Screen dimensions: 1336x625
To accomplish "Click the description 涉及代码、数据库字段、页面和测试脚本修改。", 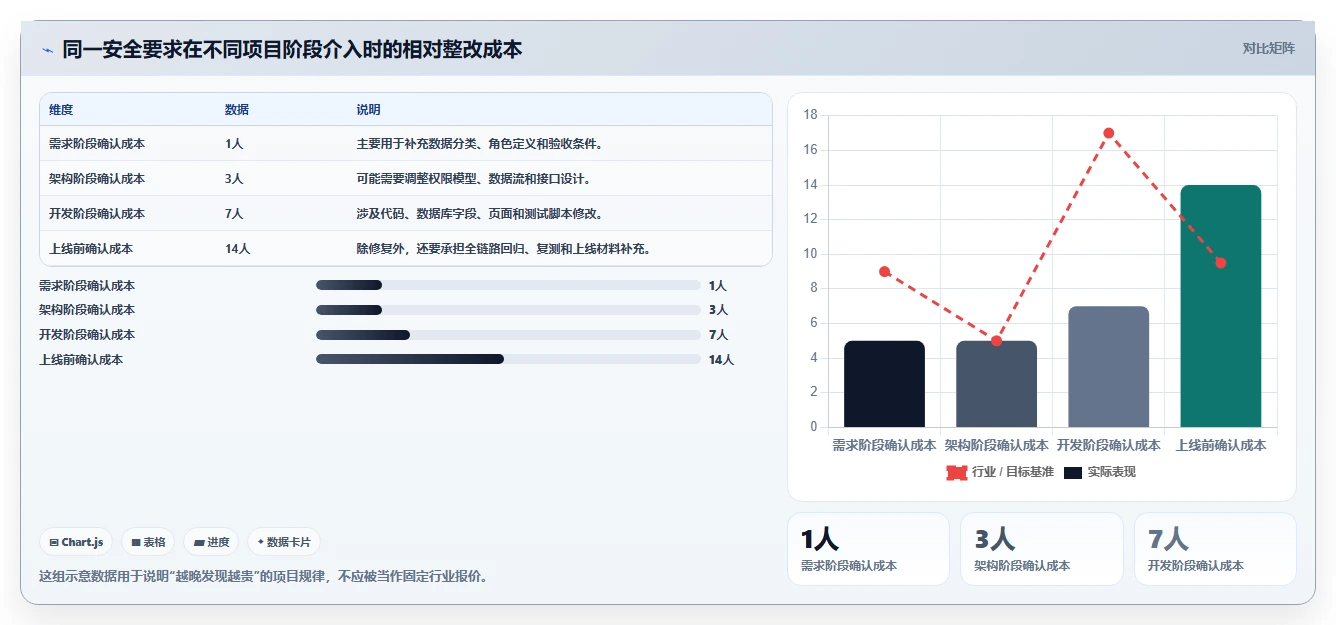I will click(x=479, y=214).
